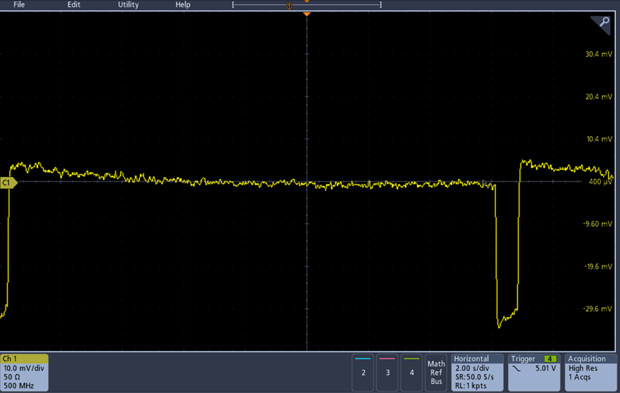Image resolution: width=620 pixels, height=393 pixels.
Task: Open the Help menu
Action: (183, 5)
